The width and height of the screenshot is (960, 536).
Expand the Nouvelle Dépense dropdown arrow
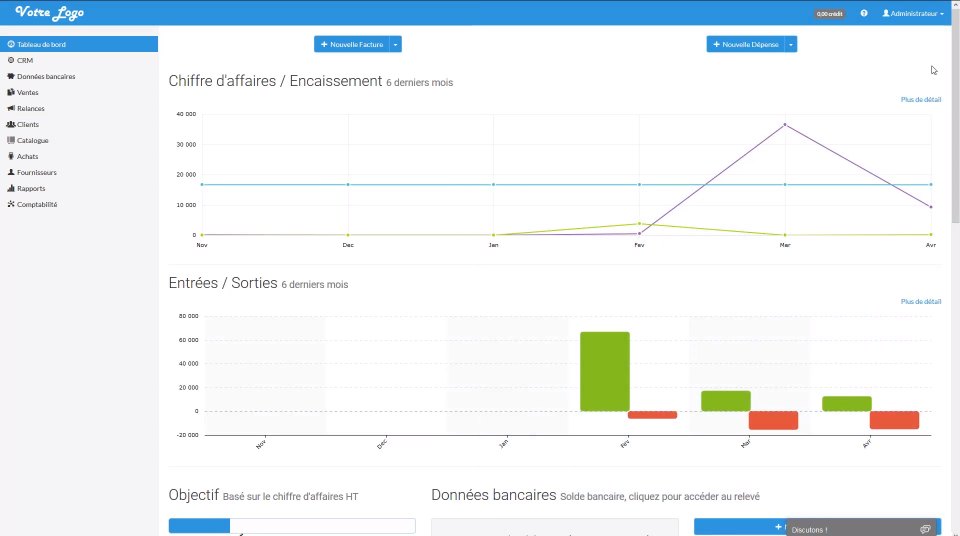click(791, 44)
